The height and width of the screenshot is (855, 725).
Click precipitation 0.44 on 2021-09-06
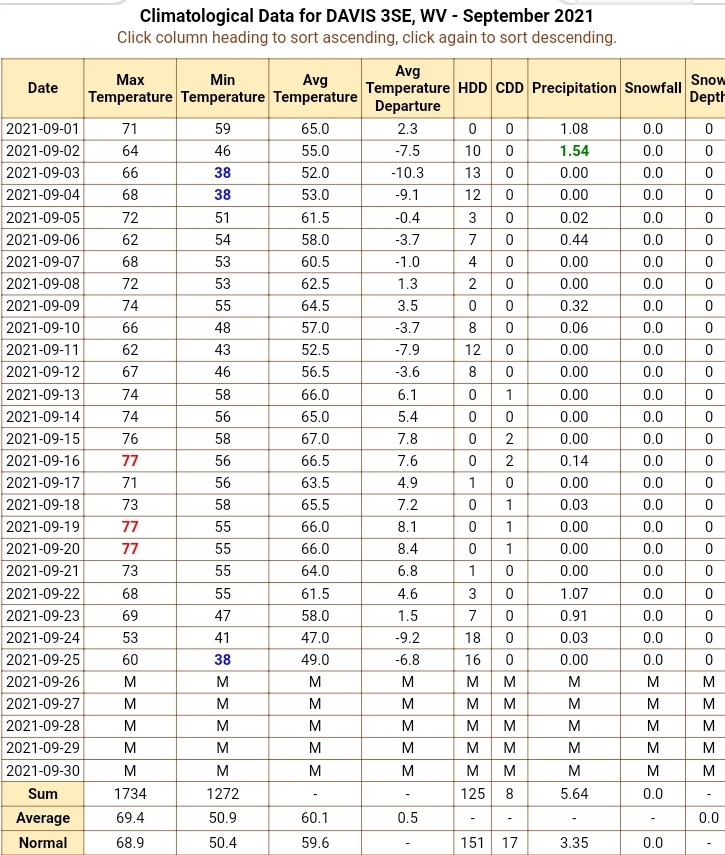coord(574,239)
